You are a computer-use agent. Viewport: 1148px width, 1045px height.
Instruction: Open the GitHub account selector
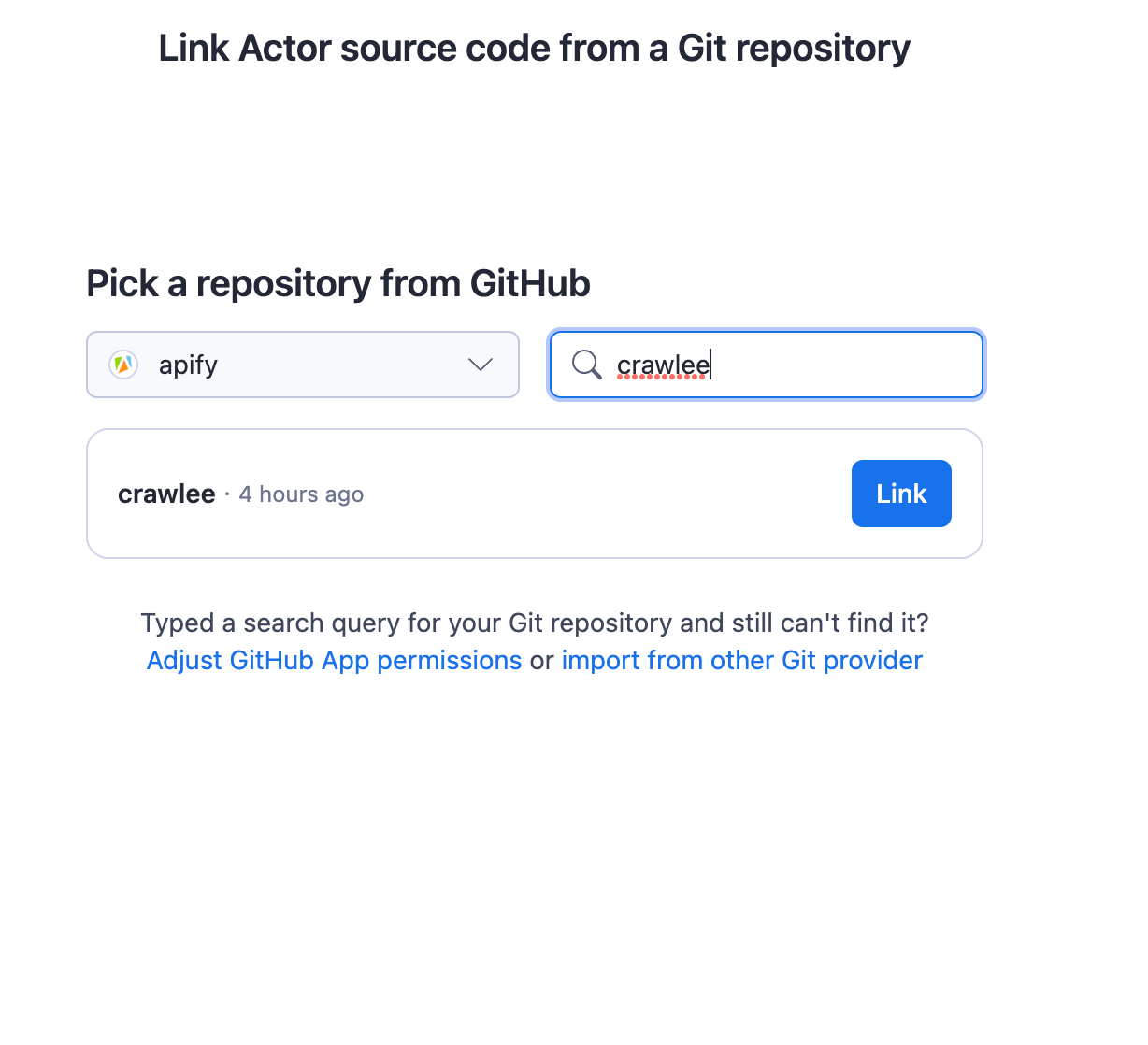303,365
